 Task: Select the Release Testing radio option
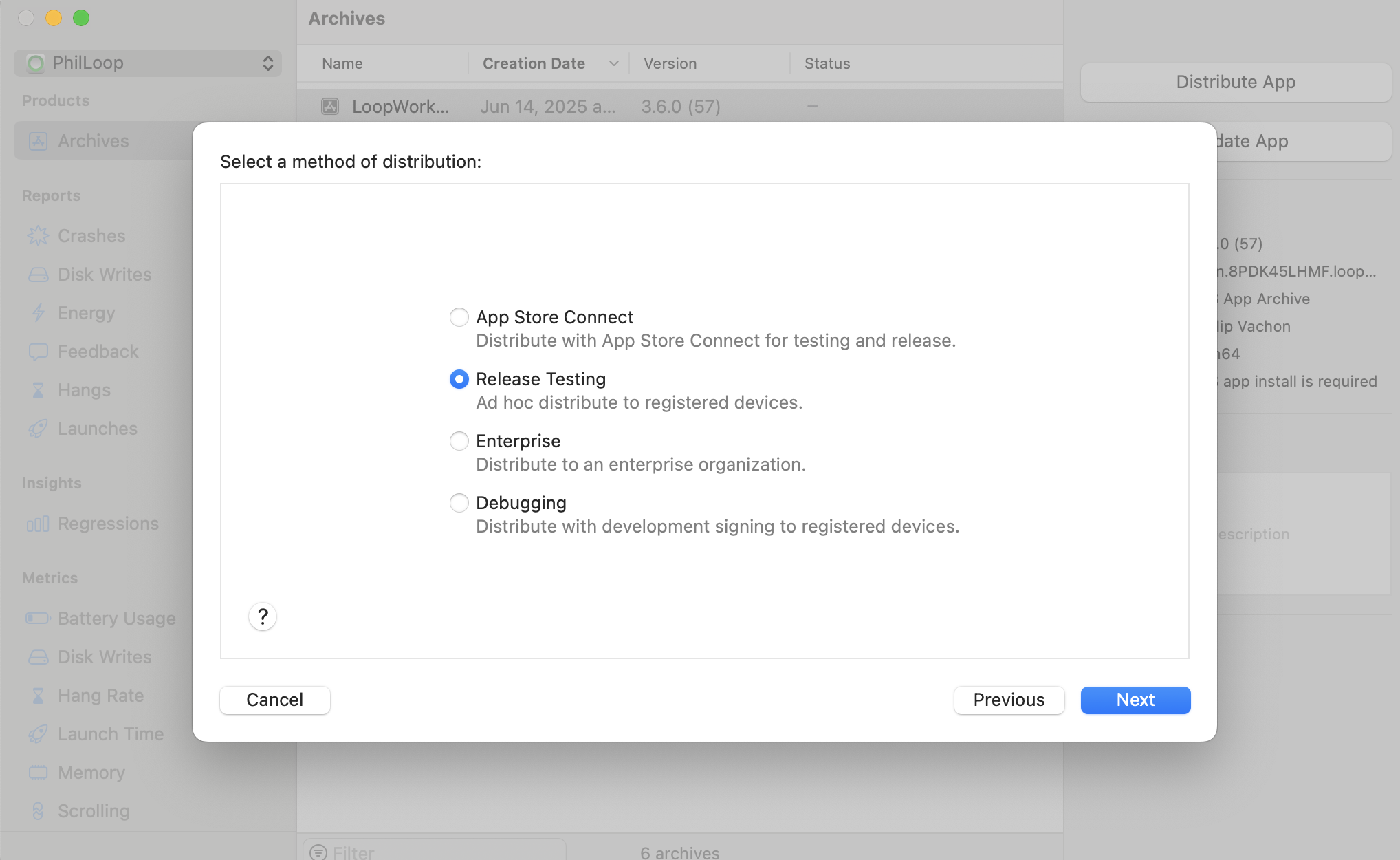point(459,379)
